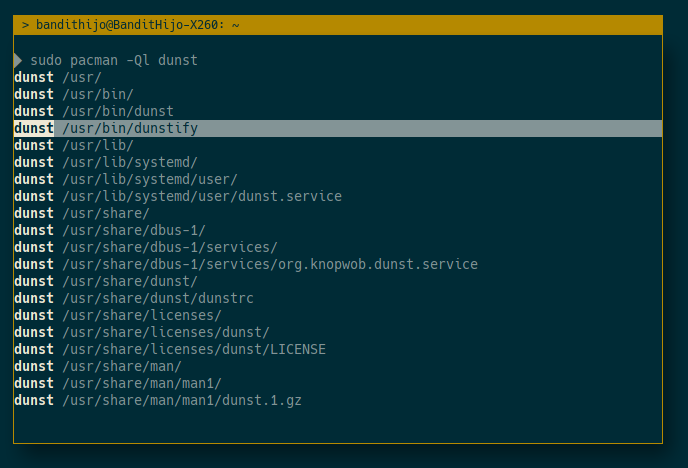
Task: Click the /usr/lib/systemd/user/dunst.service path
Action: tap(201, 196)
